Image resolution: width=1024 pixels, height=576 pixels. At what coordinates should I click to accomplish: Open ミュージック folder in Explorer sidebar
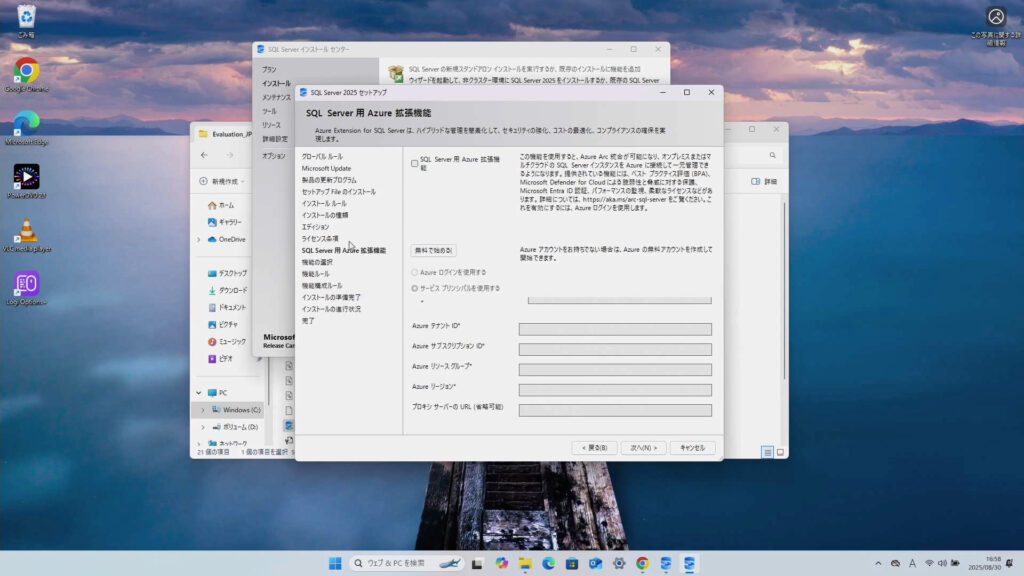tap(227, 342)
